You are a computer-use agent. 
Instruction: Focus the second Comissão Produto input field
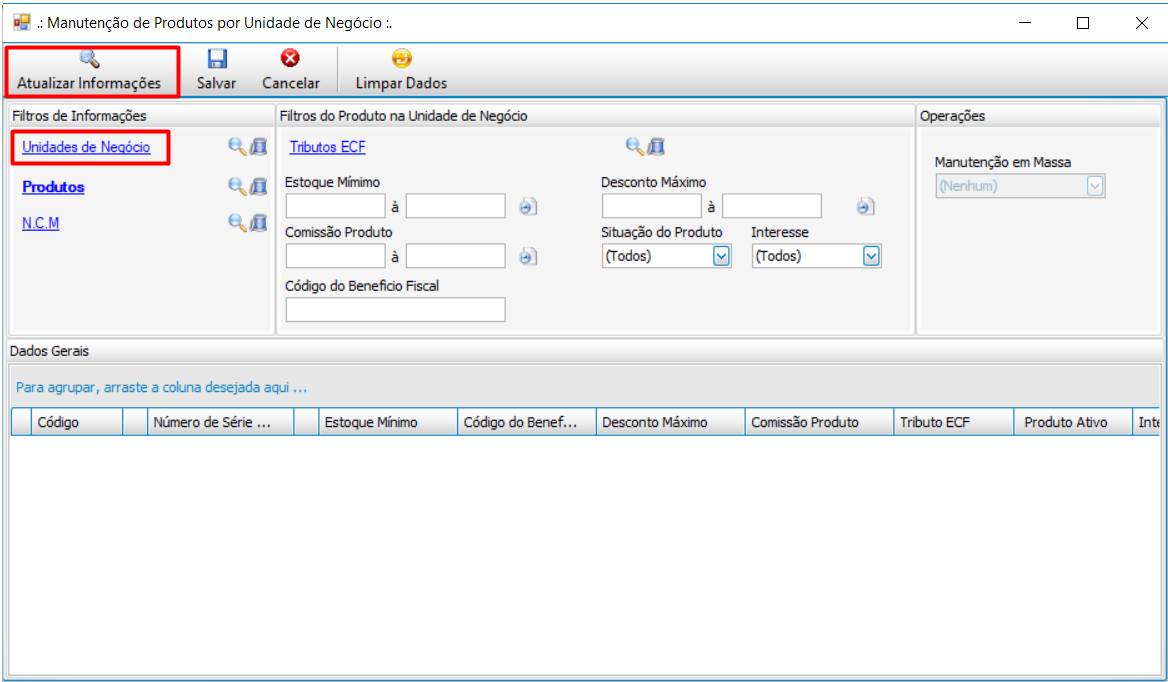(456, 256)
